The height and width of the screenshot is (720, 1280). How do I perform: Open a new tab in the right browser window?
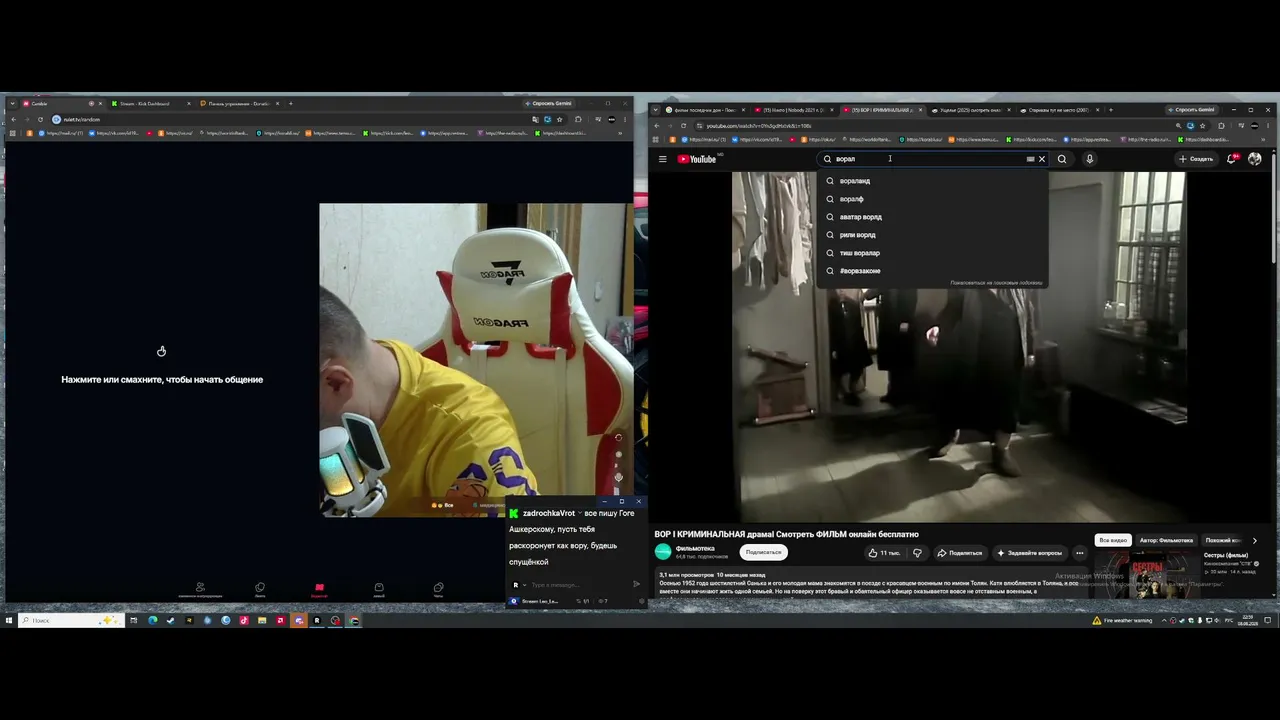1111,110
